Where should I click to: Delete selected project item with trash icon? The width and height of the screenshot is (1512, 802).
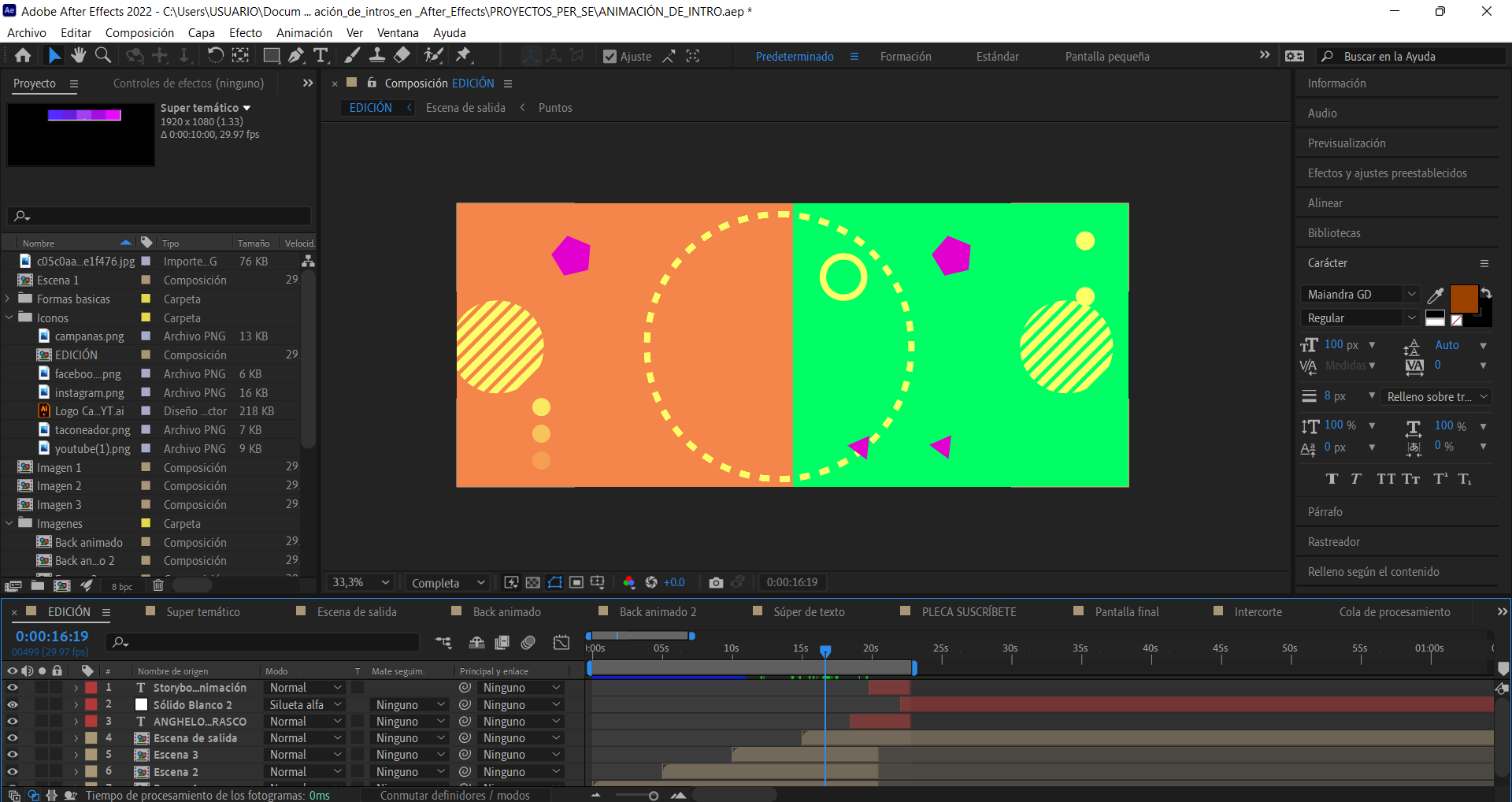[x=157, y=585]
